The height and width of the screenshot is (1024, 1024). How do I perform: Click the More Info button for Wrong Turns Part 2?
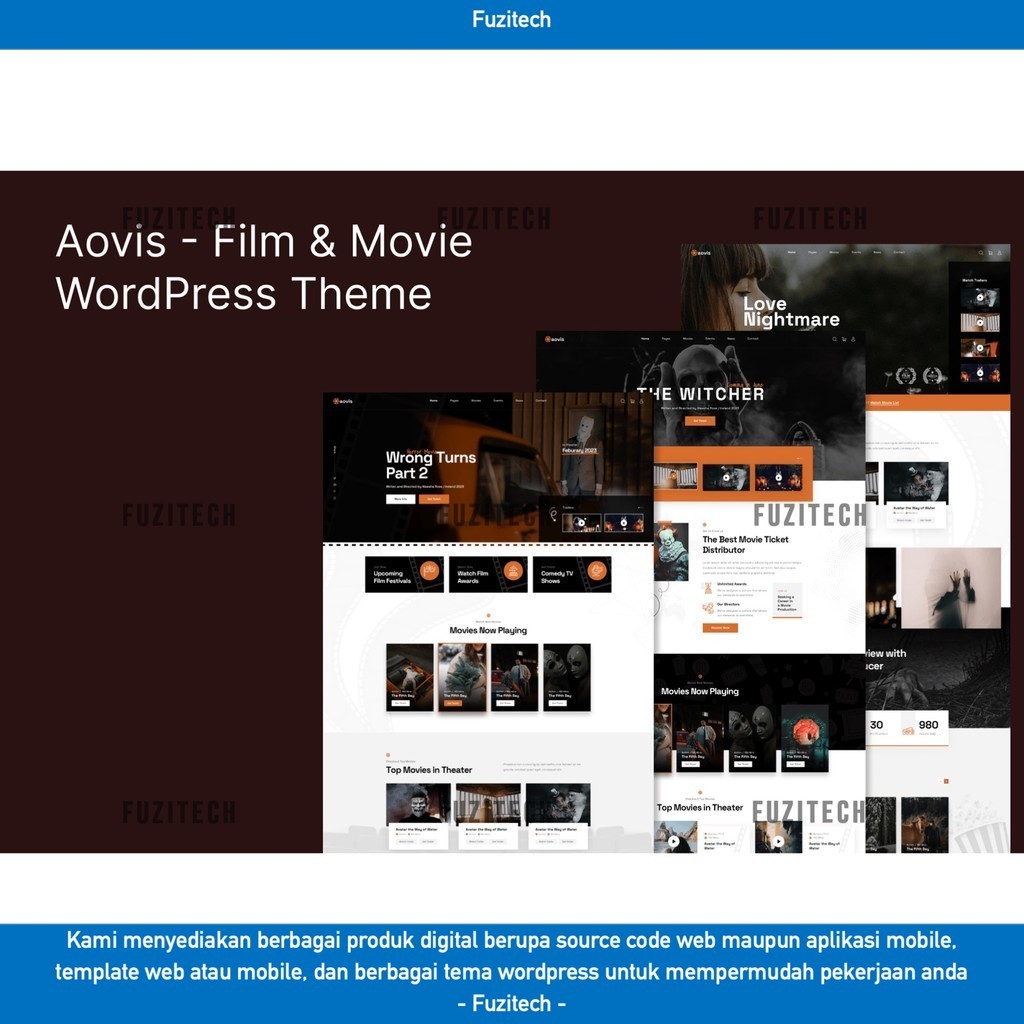pyautogui.click(x=401, y=499)
